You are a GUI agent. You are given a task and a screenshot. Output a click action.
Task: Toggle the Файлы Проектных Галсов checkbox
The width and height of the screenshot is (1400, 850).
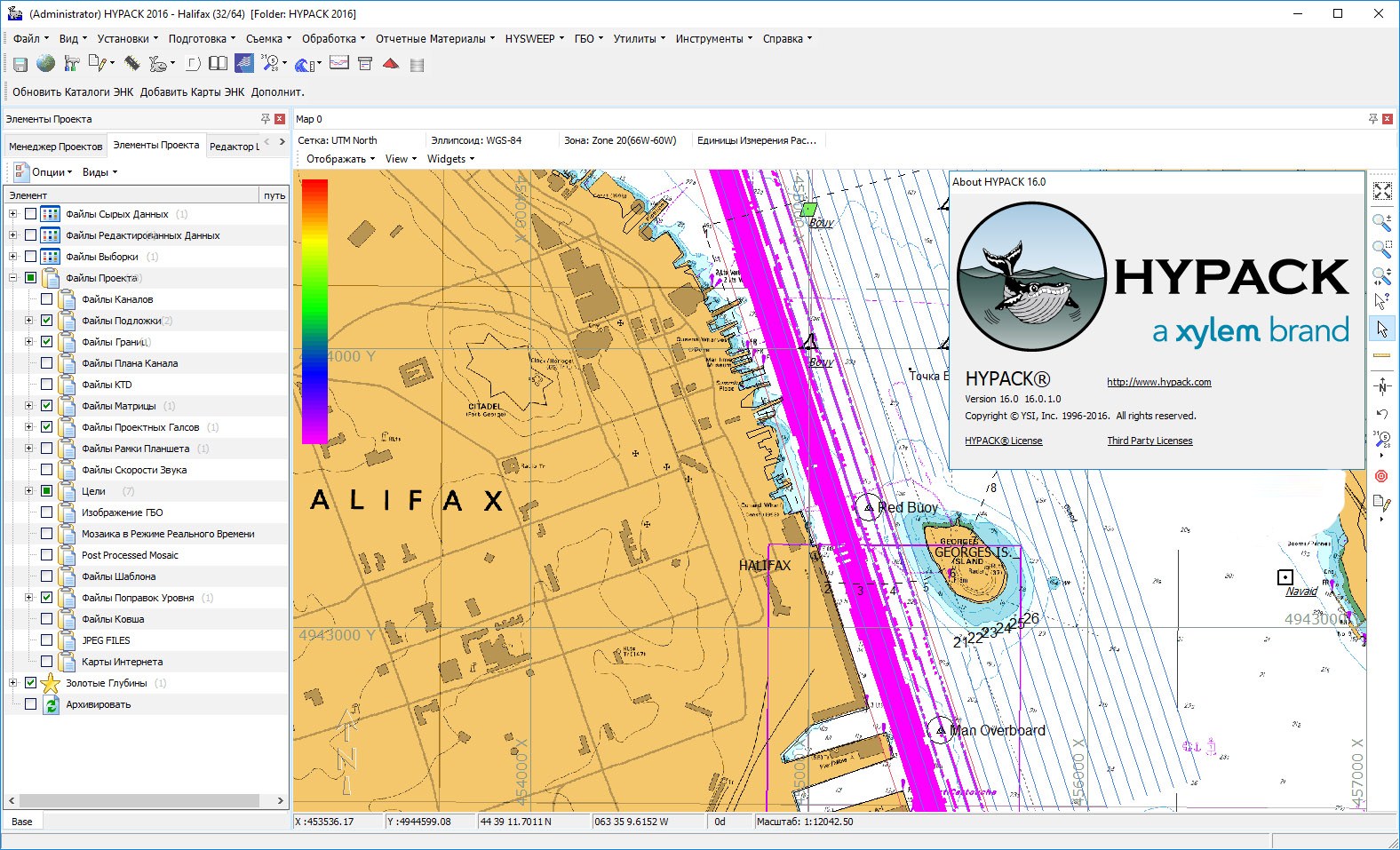[47, 427]
